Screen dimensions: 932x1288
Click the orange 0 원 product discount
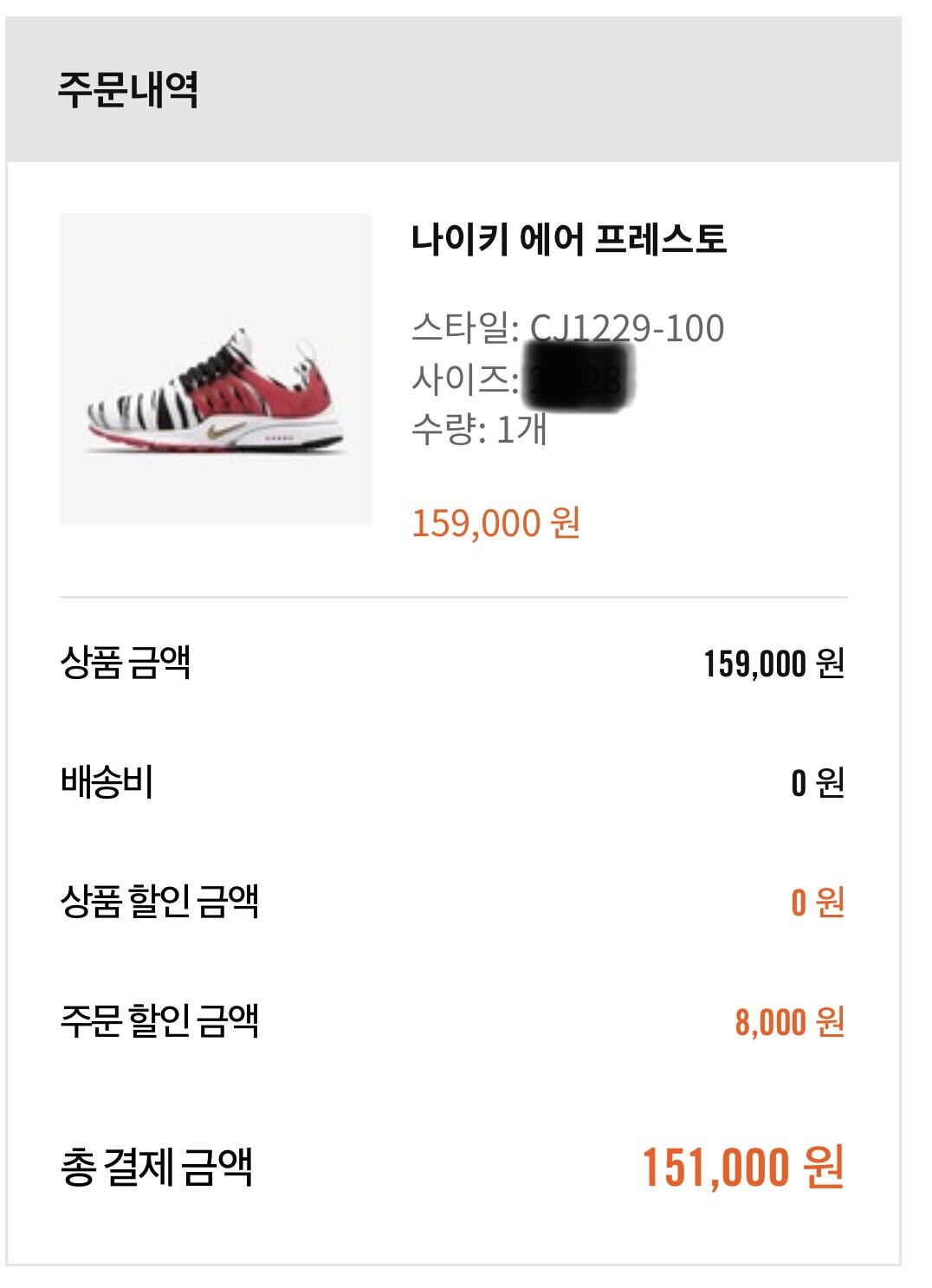pos(817,903)
